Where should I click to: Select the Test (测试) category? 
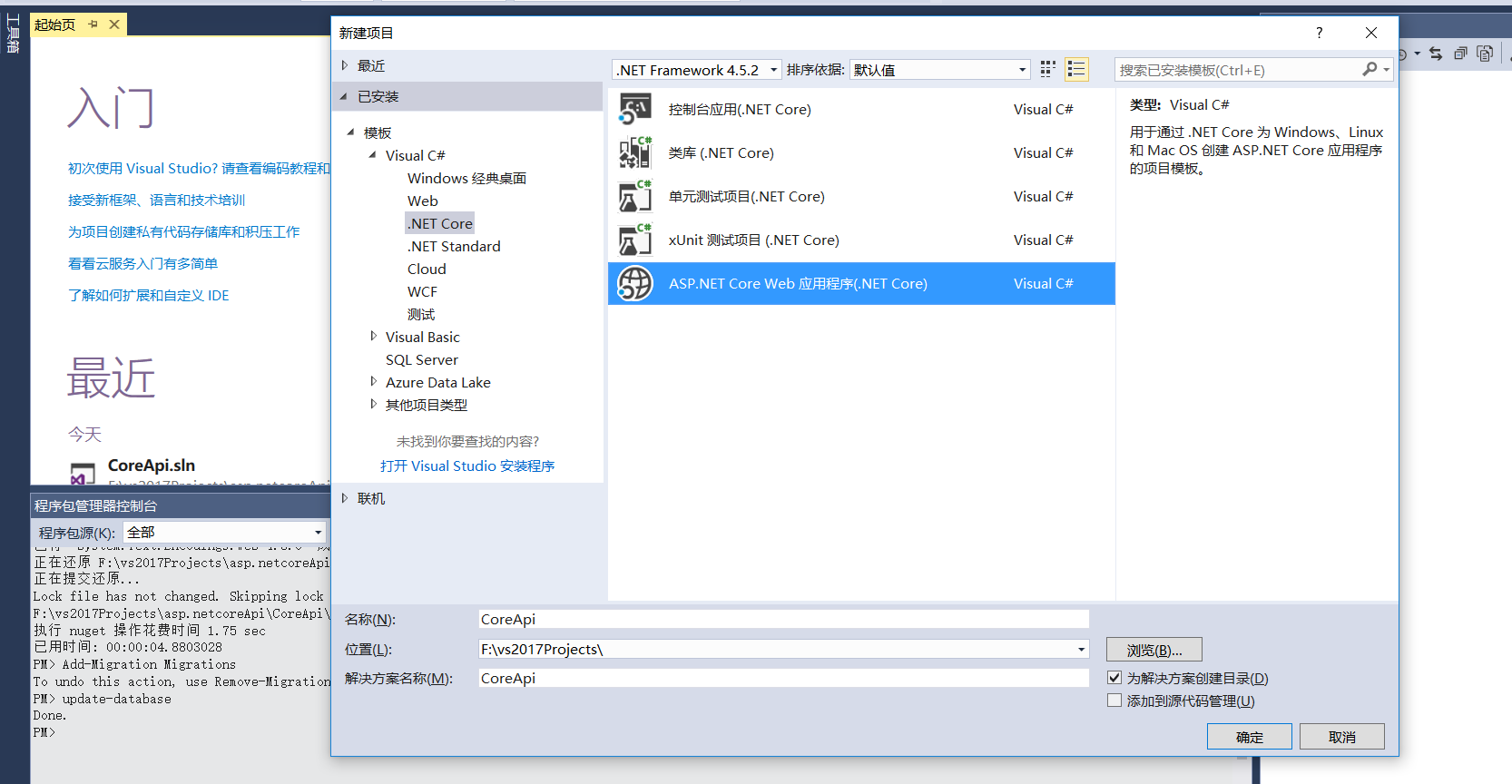[x=421, y=314]
